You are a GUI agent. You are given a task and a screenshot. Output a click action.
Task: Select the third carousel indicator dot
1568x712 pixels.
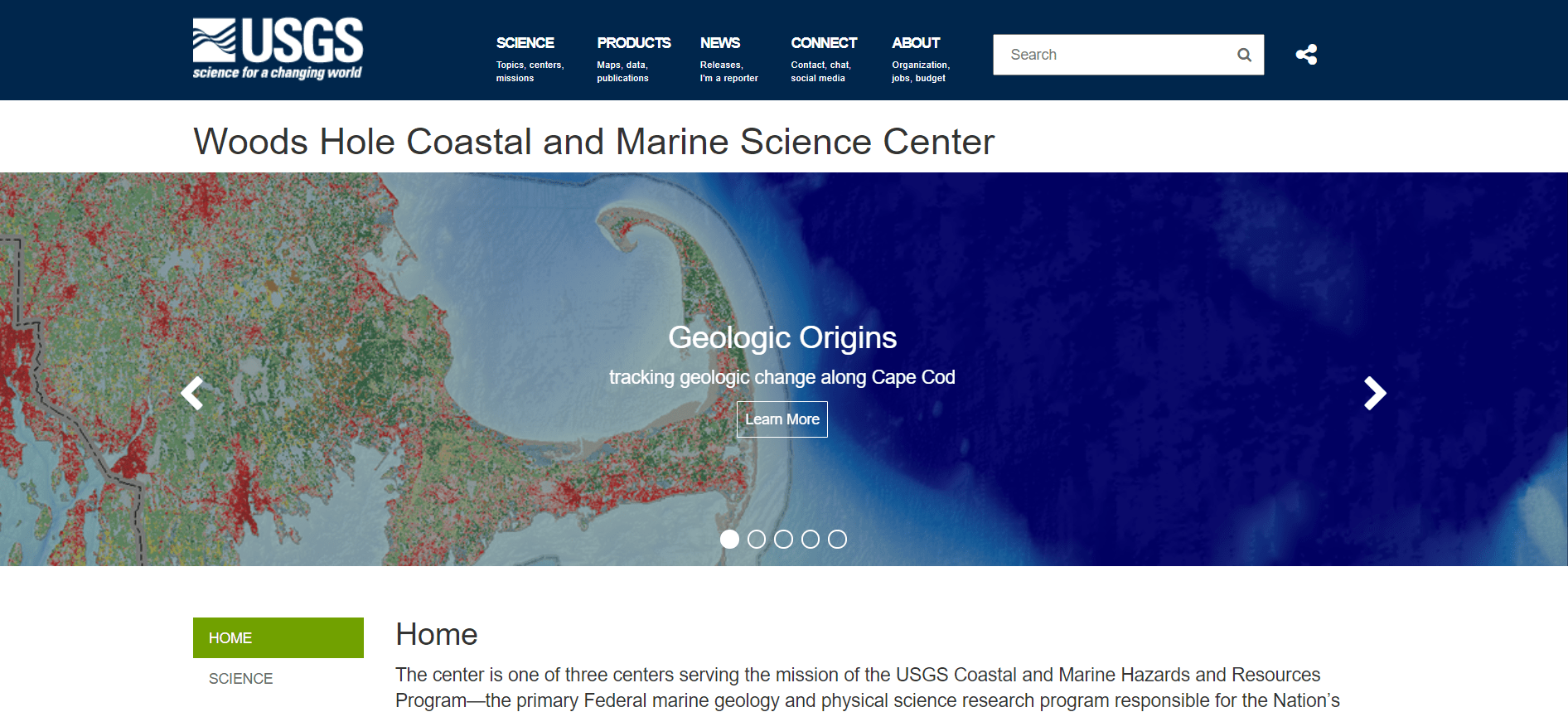783,539
